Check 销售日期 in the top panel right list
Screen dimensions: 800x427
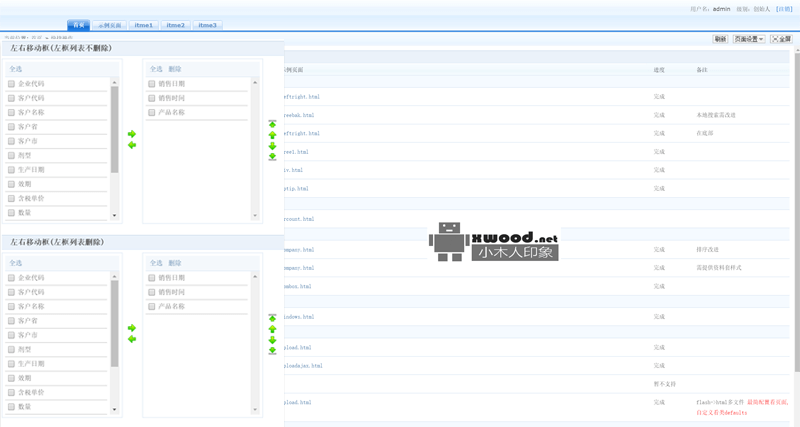tap(152, 84)
